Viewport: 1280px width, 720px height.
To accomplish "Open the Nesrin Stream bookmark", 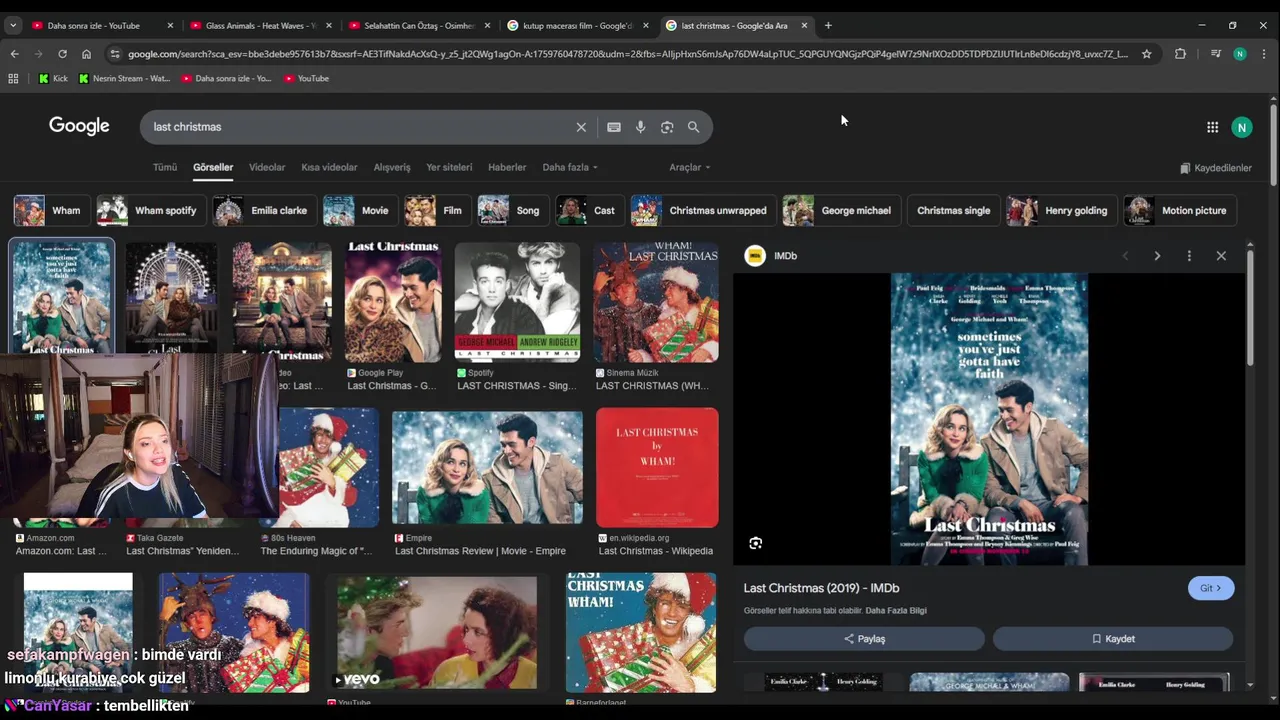I will (x=124, y=78).
